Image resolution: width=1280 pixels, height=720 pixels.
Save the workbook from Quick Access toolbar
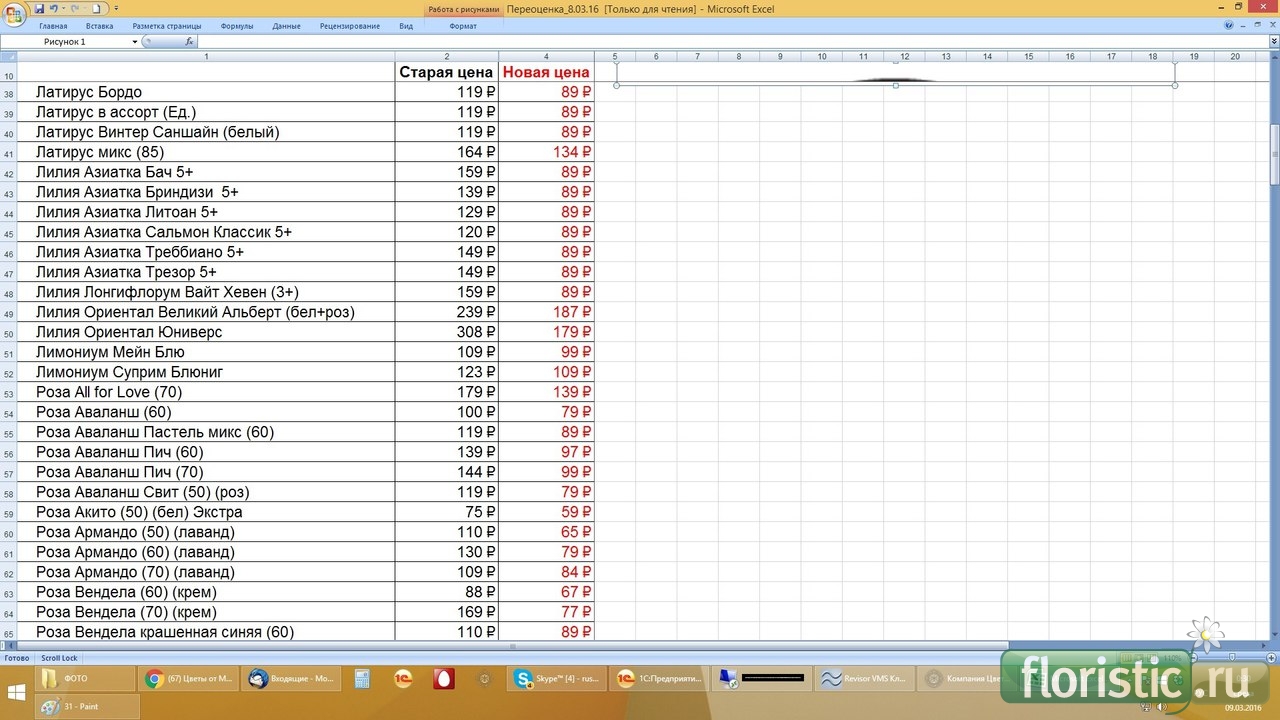point(40,8)
